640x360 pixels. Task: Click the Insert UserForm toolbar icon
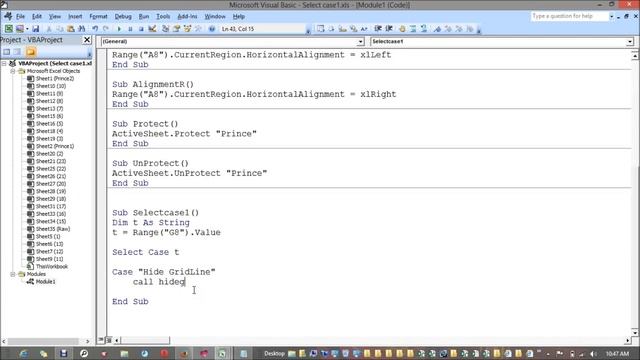pyautogui.click(x=19, y=29)
